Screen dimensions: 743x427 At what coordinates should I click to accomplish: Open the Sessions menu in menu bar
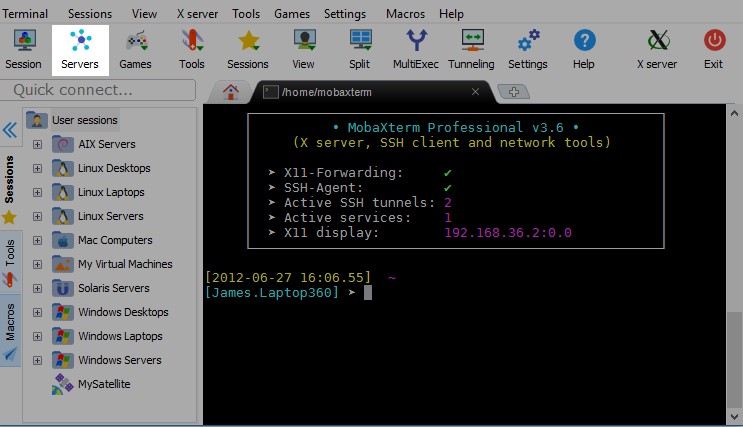click(x=90, y=14)
